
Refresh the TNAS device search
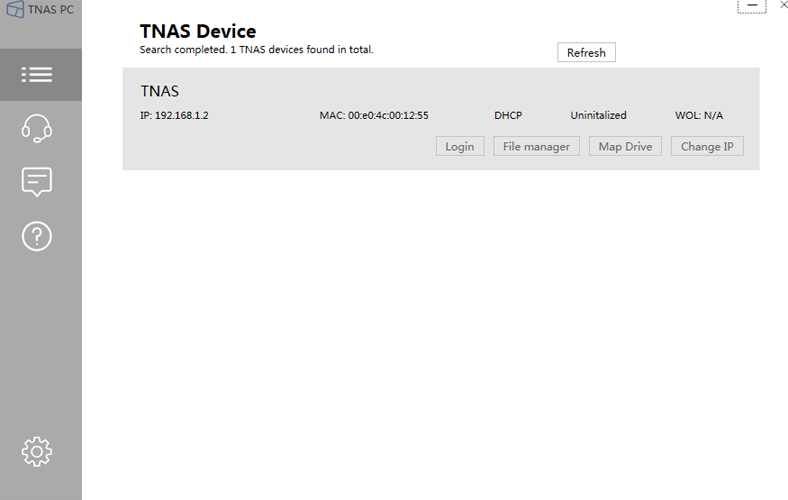click(586, 52)
